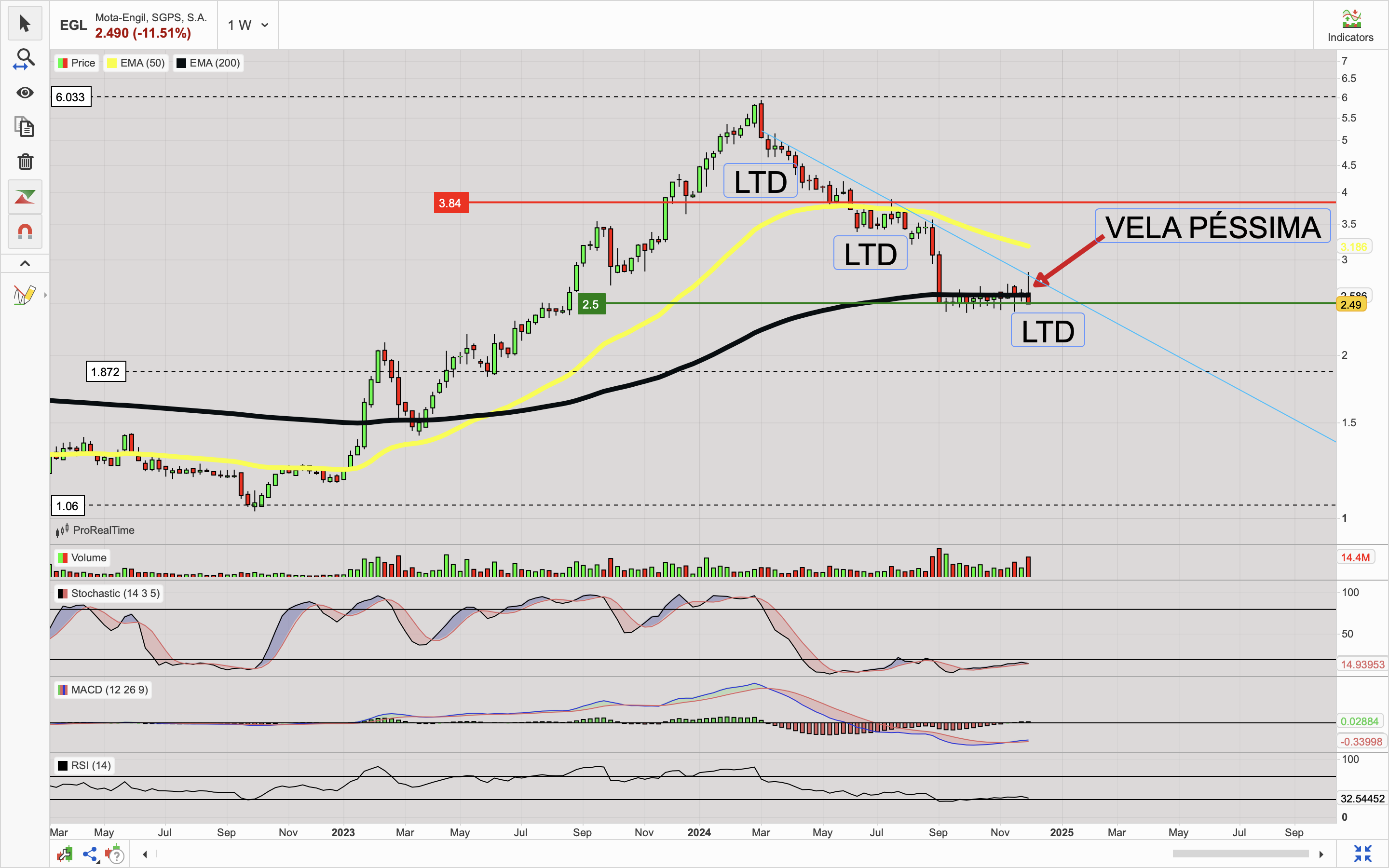The height and width of the screenshot is (868, 1389).
Task: Click the trash delete icon
Action: [x=24, y=162]
